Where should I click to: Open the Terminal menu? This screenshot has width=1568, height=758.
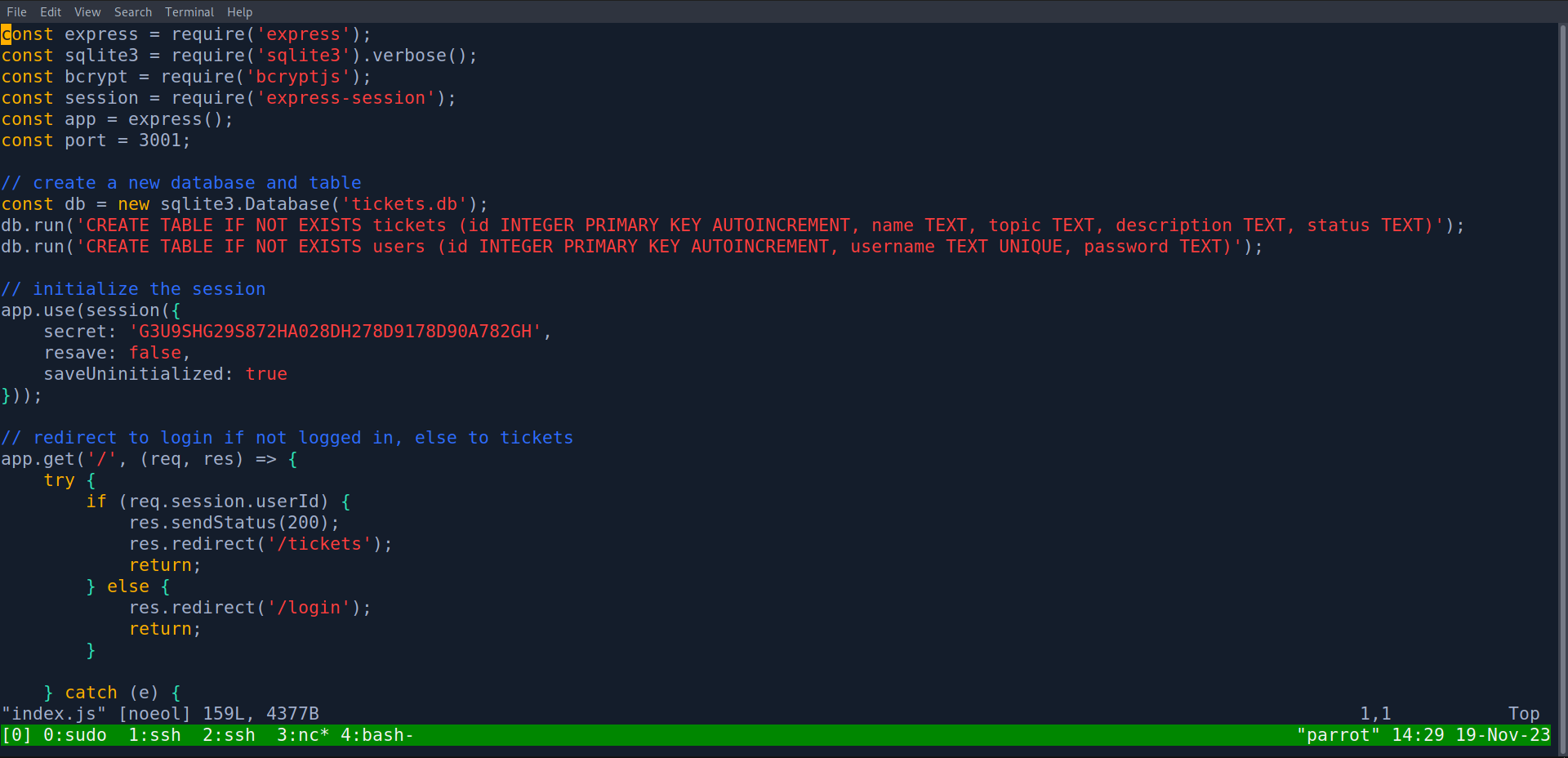189,12
